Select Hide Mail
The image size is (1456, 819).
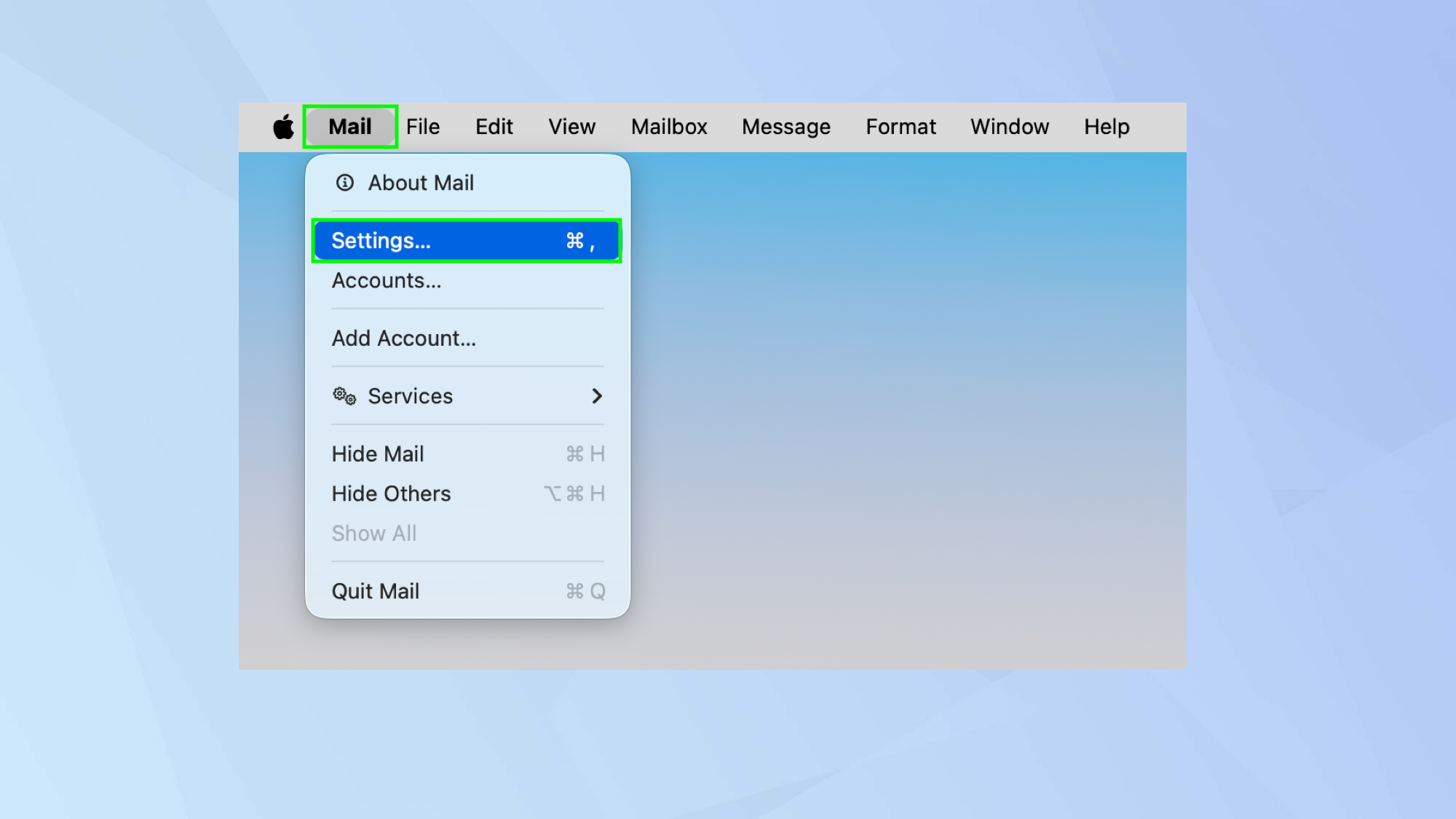click(378, 454)
